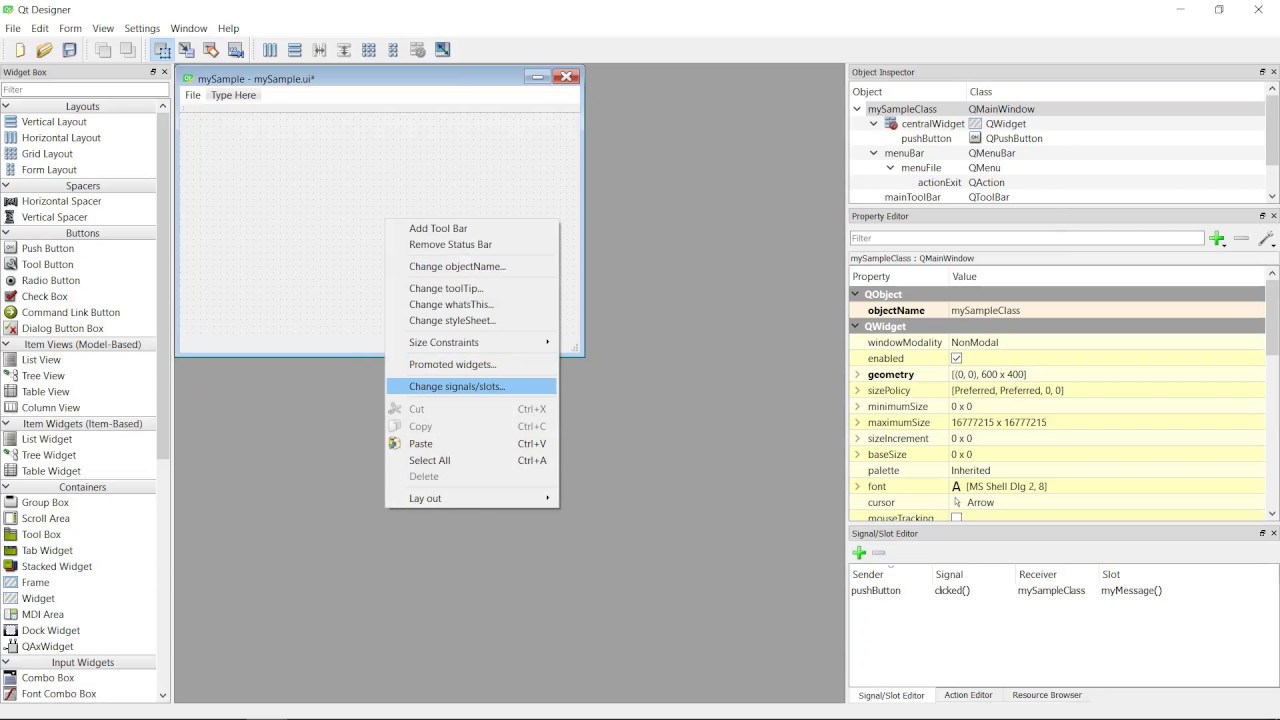Close the Object Inspector panel
1280x720 pixels.
point(1273,72)
